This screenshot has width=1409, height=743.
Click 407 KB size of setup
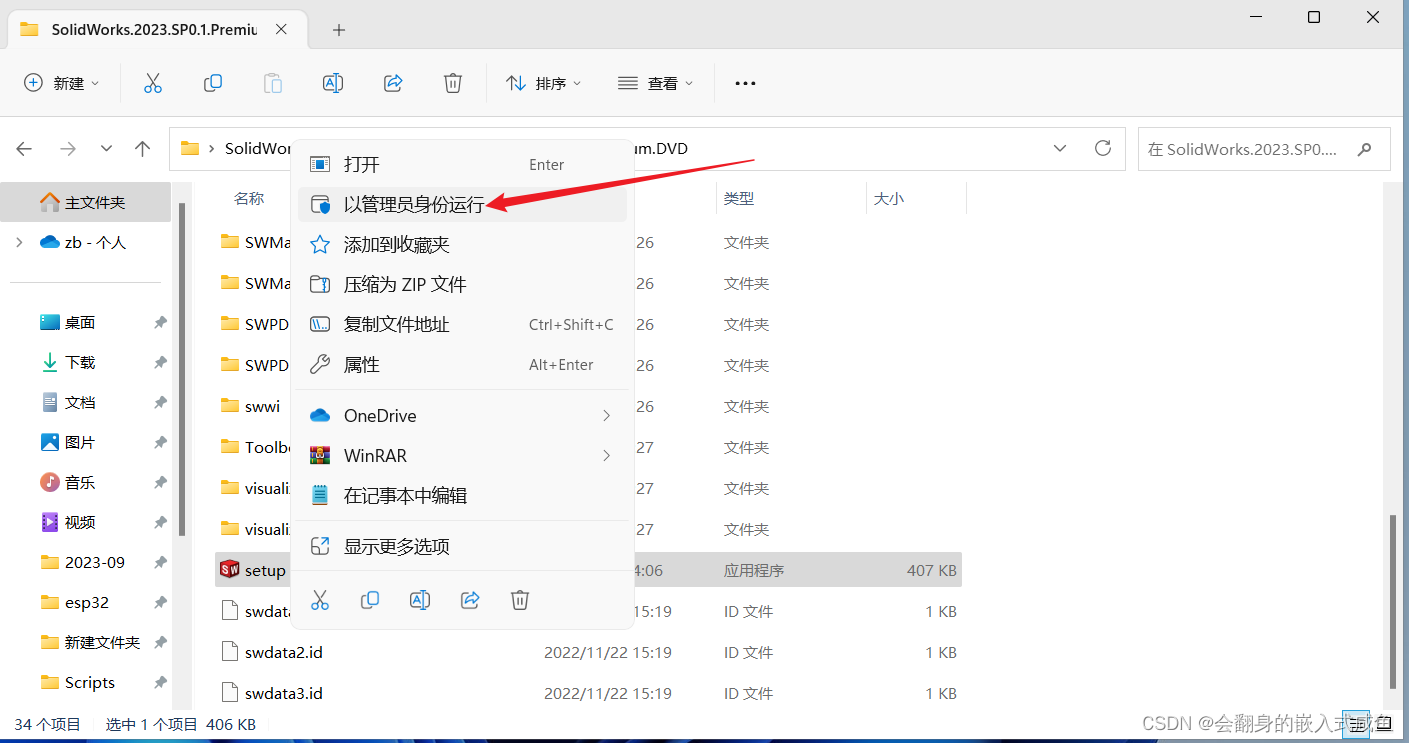coord(932,571)
